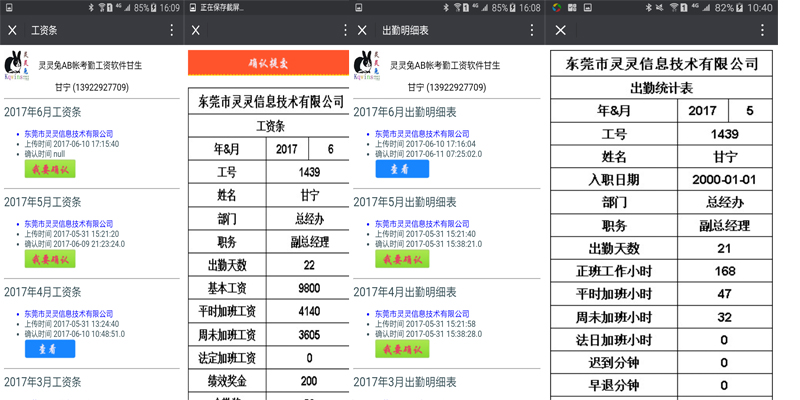Select 出勤天数 value 22 in payslip
The image size is (800, 400).
click(x=308, y=265)
